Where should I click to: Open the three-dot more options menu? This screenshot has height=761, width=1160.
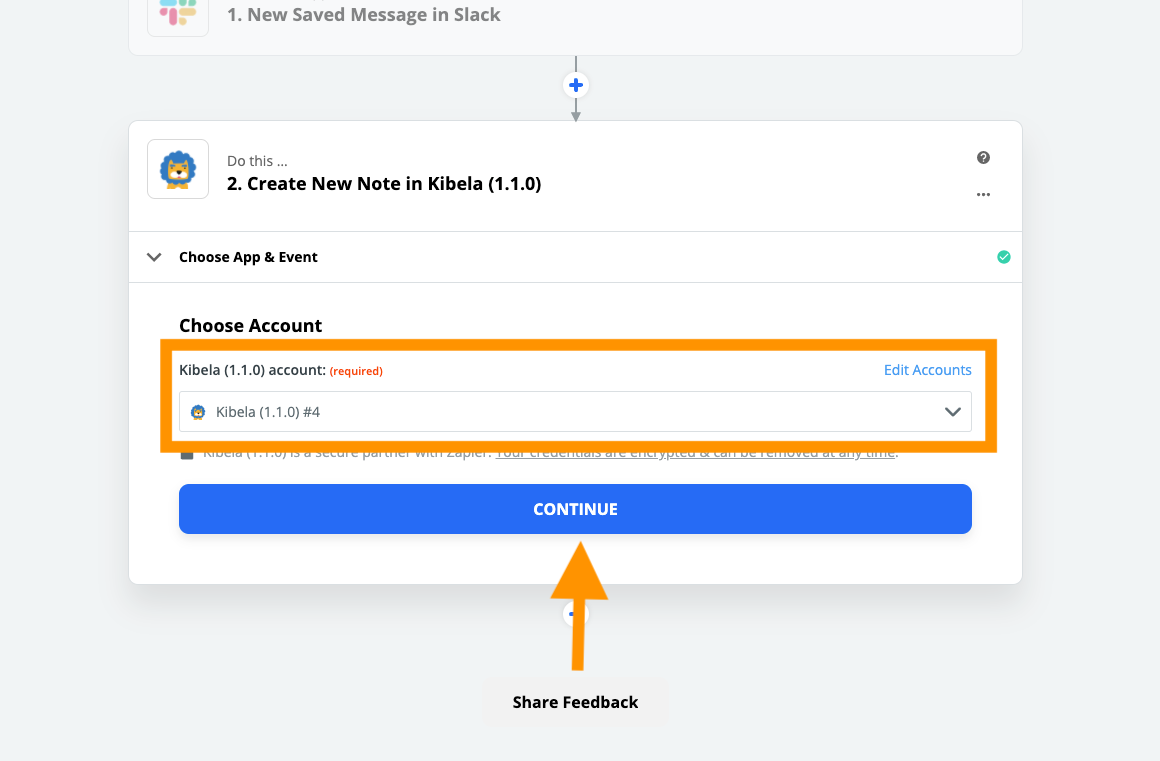point(983,195)
